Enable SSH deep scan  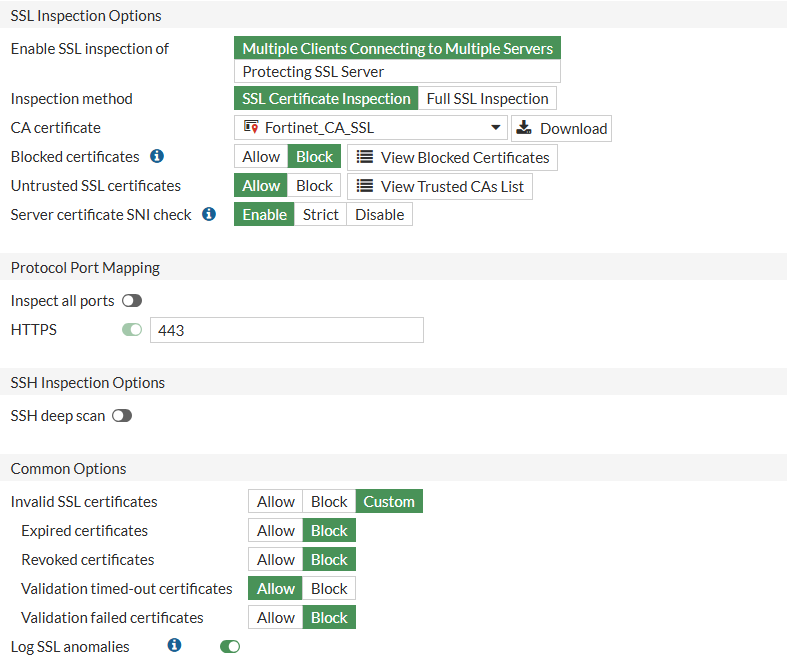coord(122,416)
